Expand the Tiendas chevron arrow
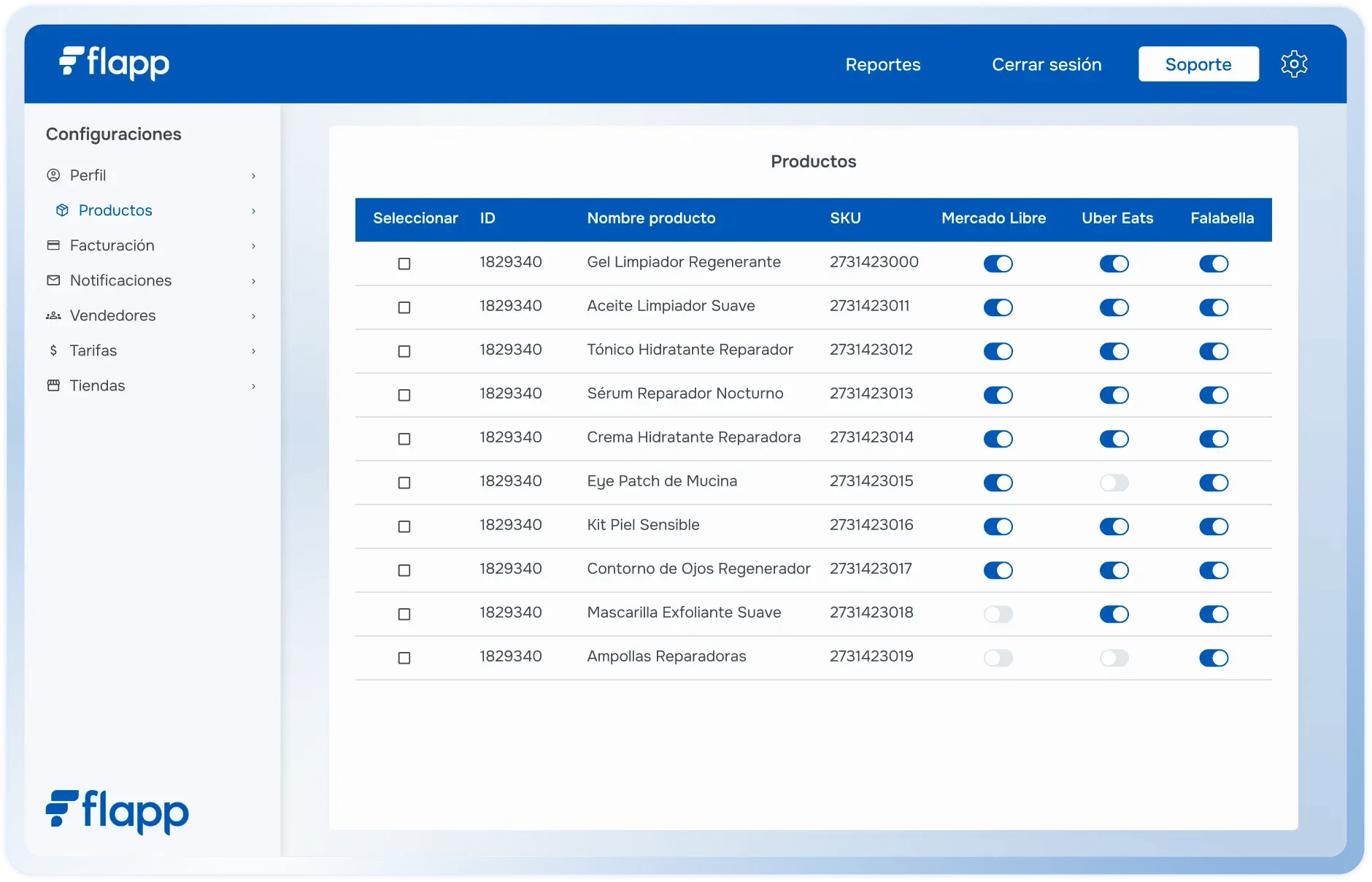The height and width of the screenshot is (882, 1372). 253,386
